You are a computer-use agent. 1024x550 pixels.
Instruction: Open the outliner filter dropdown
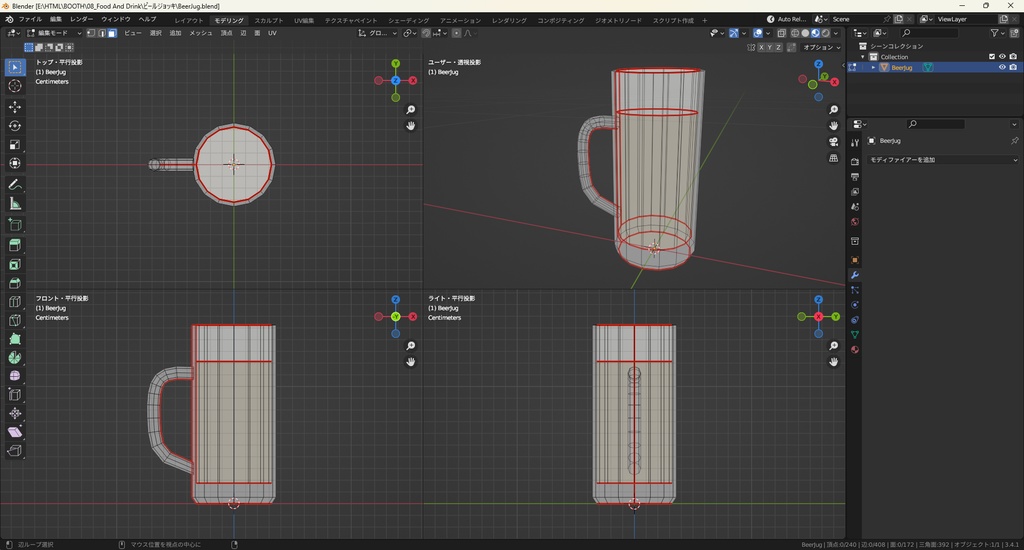[x=997, y=33]
